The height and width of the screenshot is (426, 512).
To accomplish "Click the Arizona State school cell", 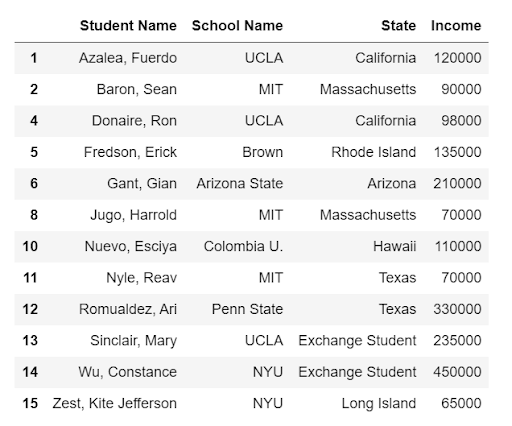I will [x=240, y=184].
